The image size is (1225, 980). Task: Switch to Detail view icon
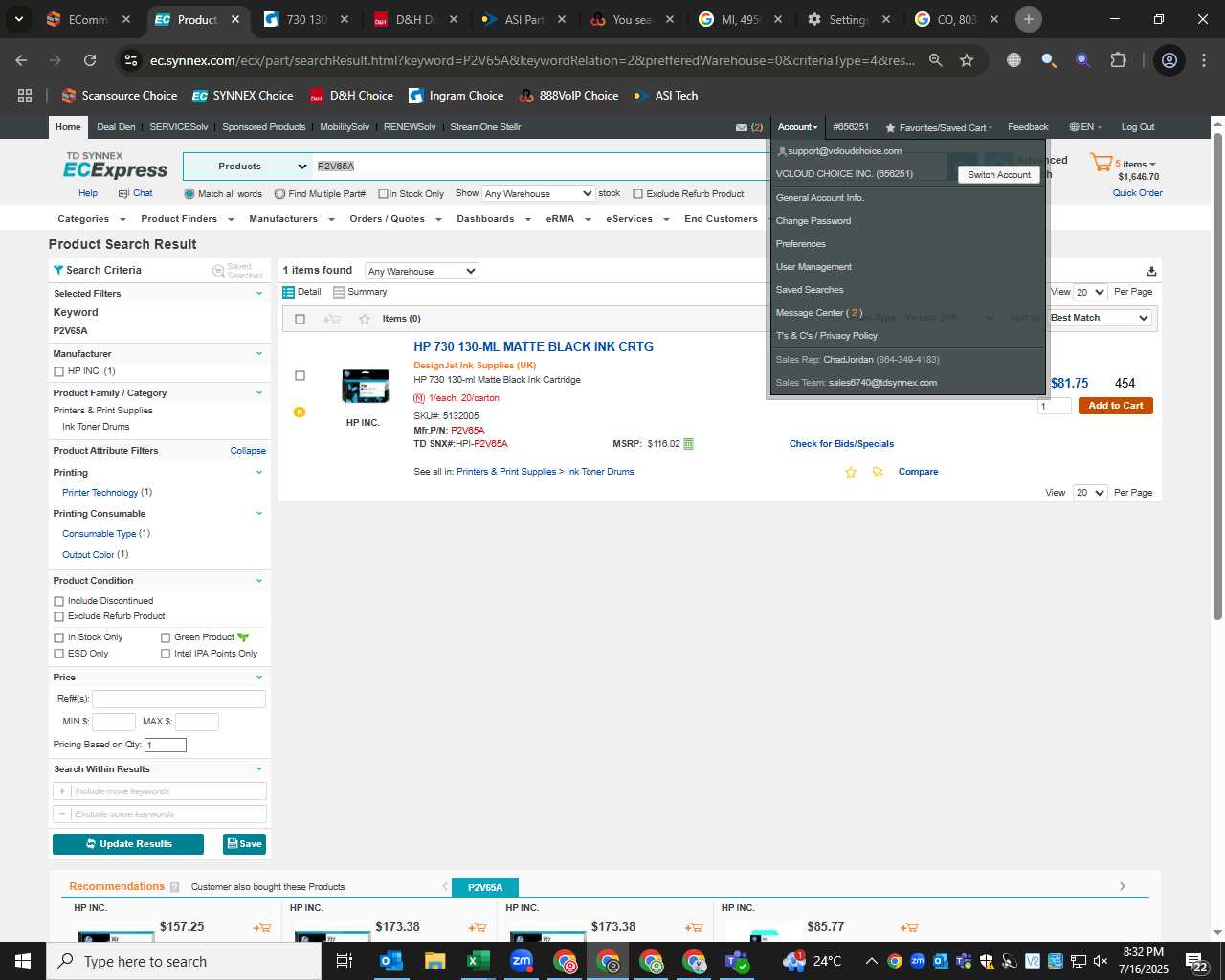coord(289,292)
